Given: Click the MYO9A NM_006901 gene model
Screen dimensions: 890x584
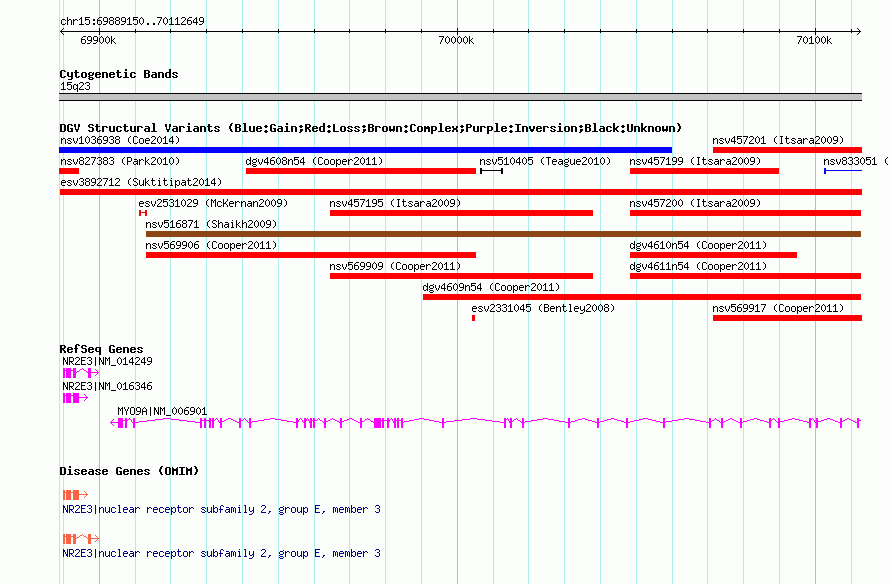Looking at the screenshot, I should [485, 423].
